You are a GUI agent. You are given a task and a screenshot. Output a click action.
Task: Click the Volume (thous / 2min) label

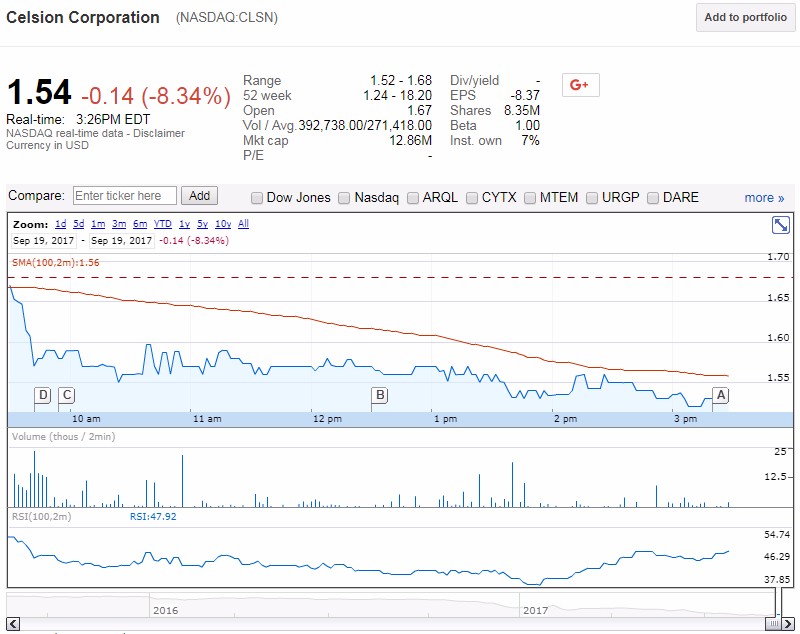(x=63, y=437)
